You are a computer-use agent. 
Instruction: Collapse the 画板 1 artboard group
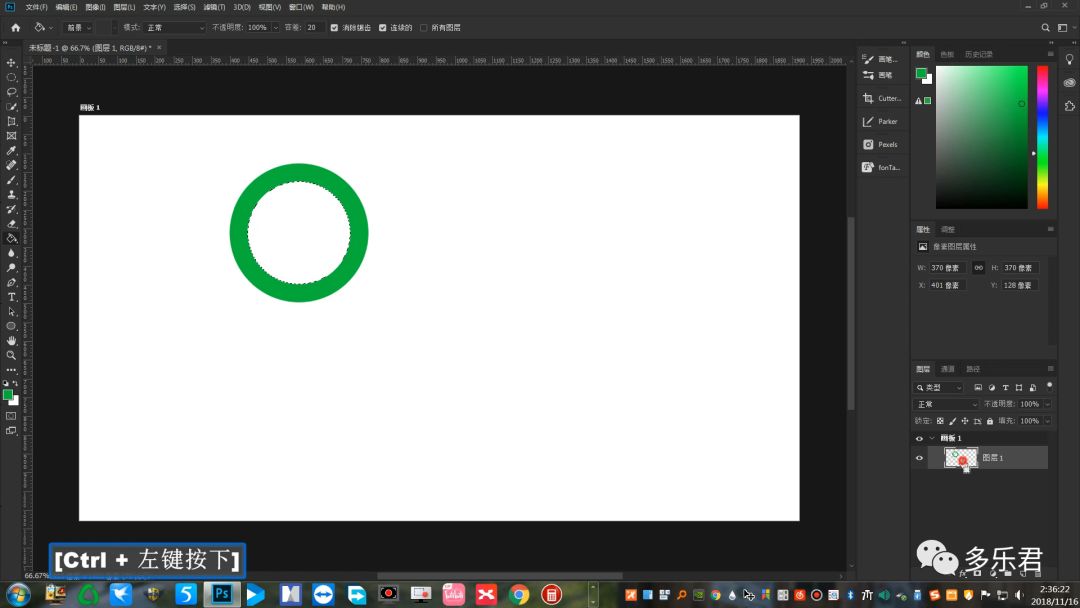pyautogui.click(x=932, y=438)
